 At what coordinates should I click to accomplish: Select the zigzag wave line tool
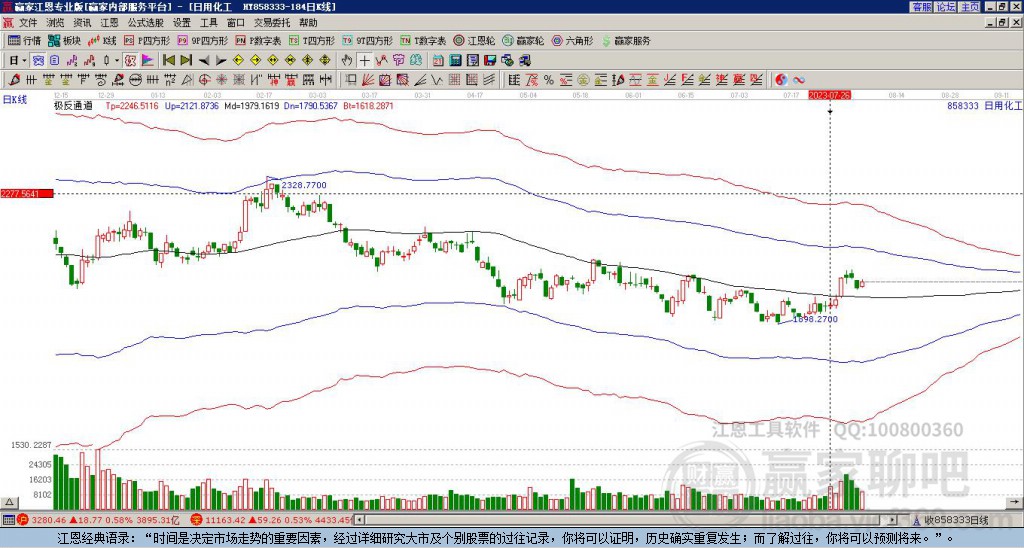tap(436, 80)
